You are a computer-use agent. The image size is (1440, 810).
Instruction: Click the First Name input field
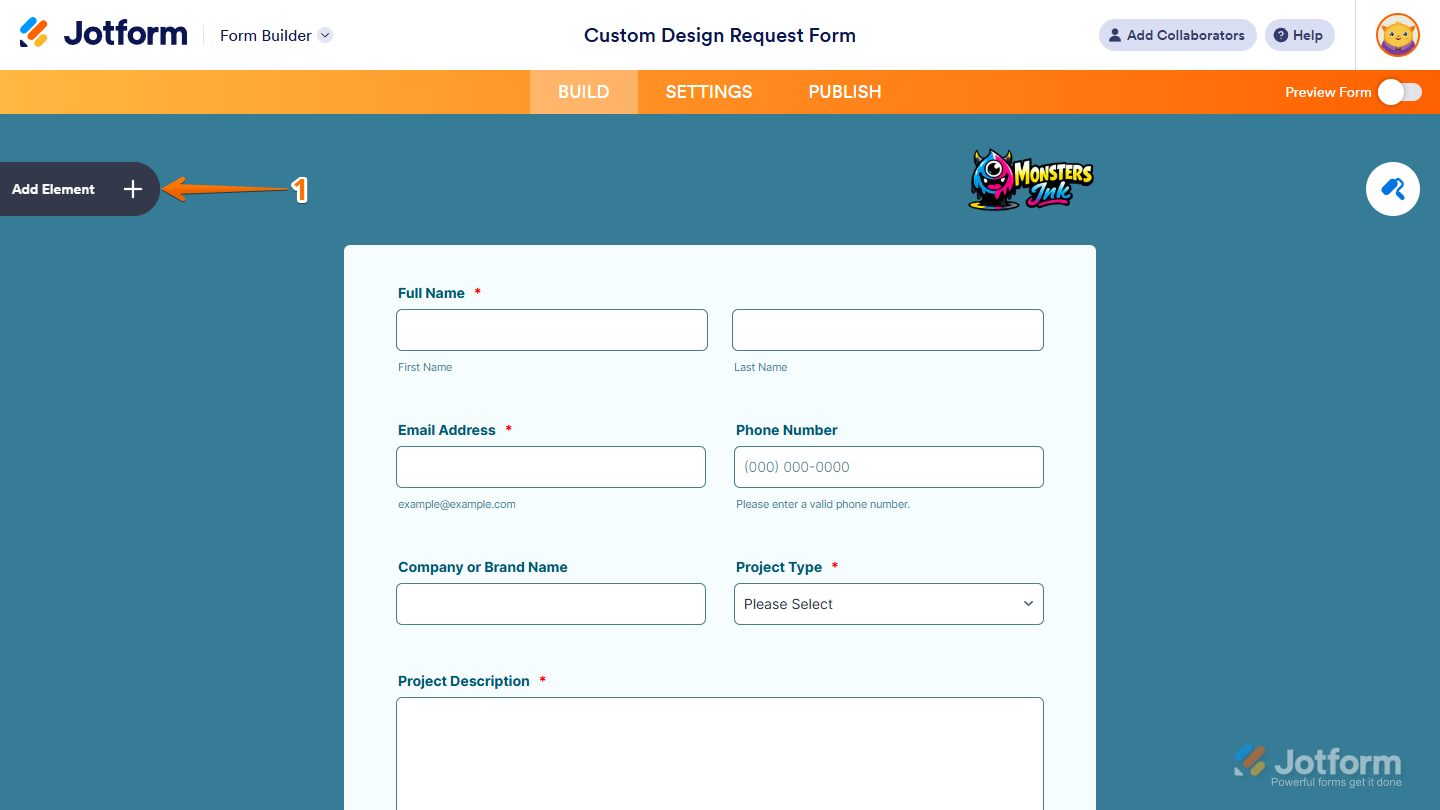(x=551, y=329)
